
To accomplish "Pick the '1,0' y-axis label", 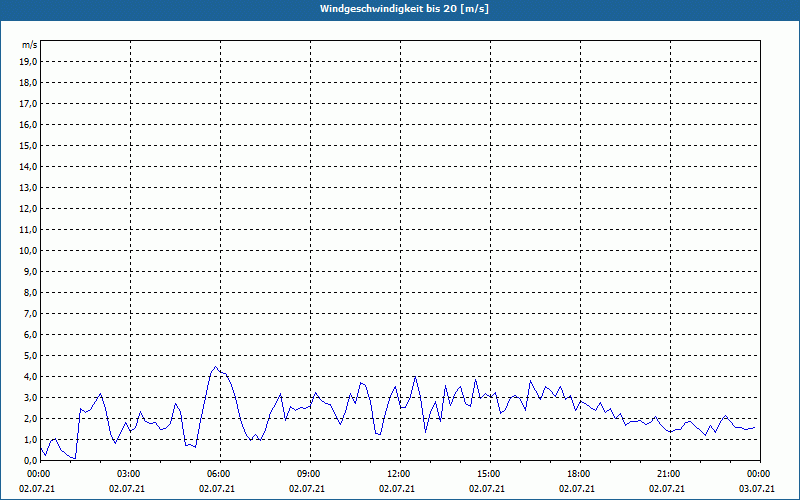I will pos(30,440).
